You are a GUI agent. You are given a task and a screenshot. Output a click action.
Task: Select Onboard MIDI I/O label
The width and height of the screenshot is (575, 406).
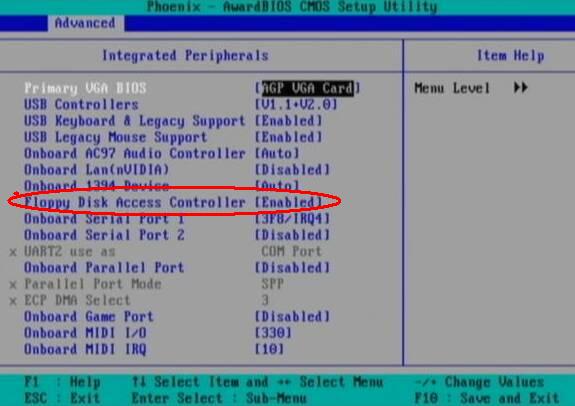coord(85,333)
